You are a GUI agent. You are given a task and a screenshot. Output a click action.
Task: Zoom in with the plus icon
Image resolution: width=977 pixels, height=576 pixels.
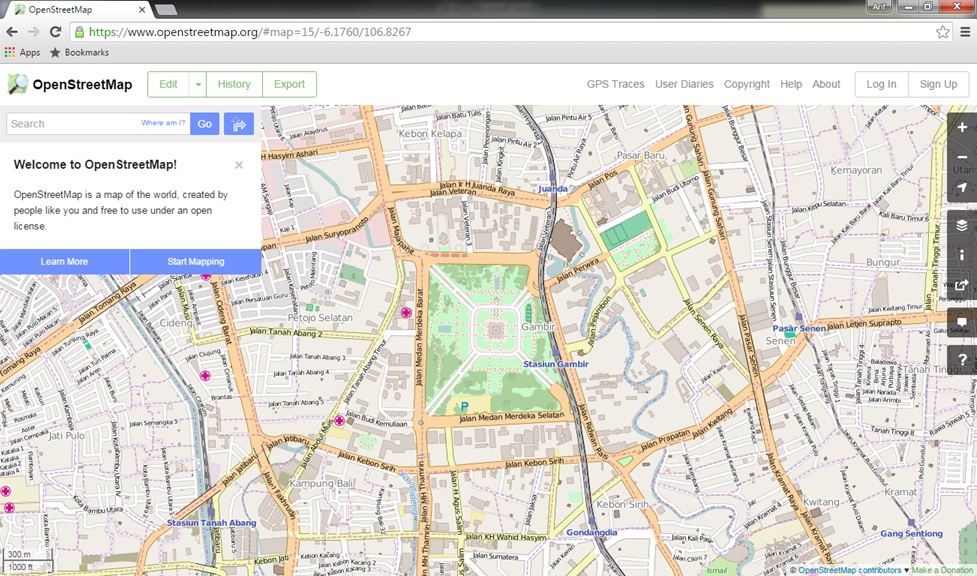[x=962, y=127]
